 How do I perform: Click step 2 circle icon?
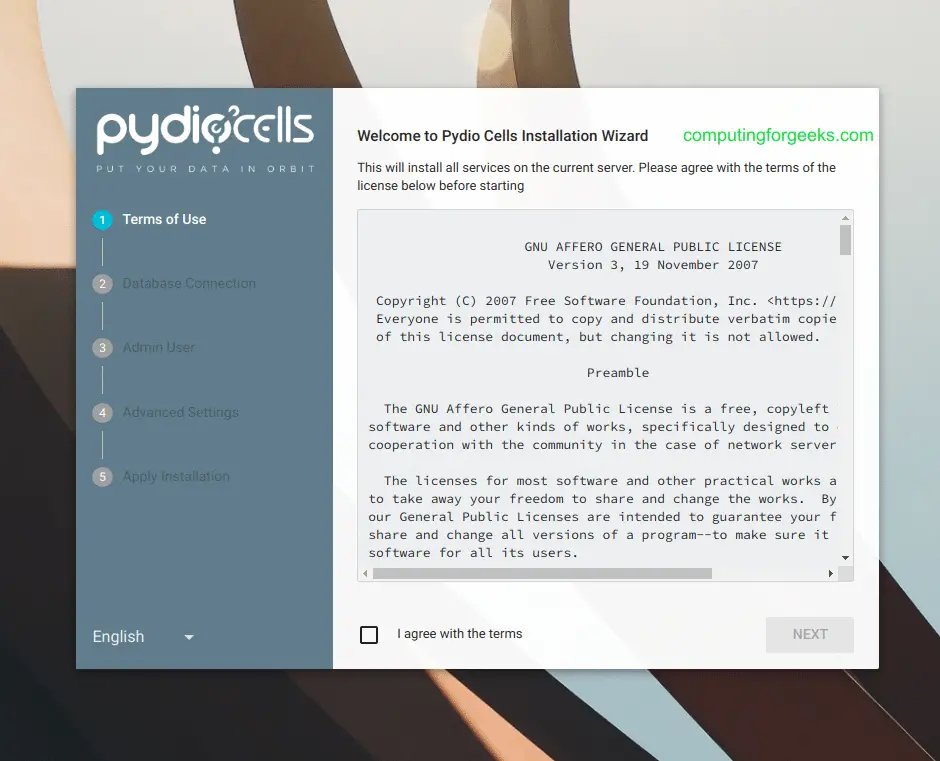(x=103, y=284)
